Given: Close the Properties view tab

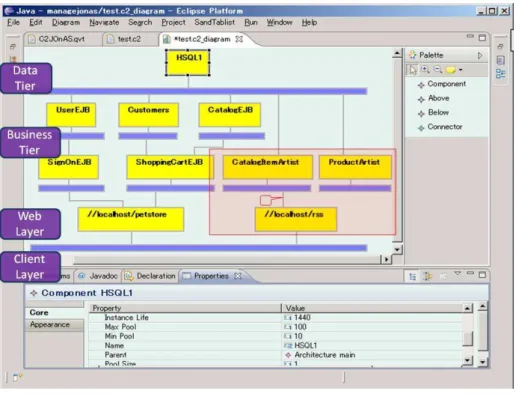Looking at the screenshot, I should pos(238,276).
